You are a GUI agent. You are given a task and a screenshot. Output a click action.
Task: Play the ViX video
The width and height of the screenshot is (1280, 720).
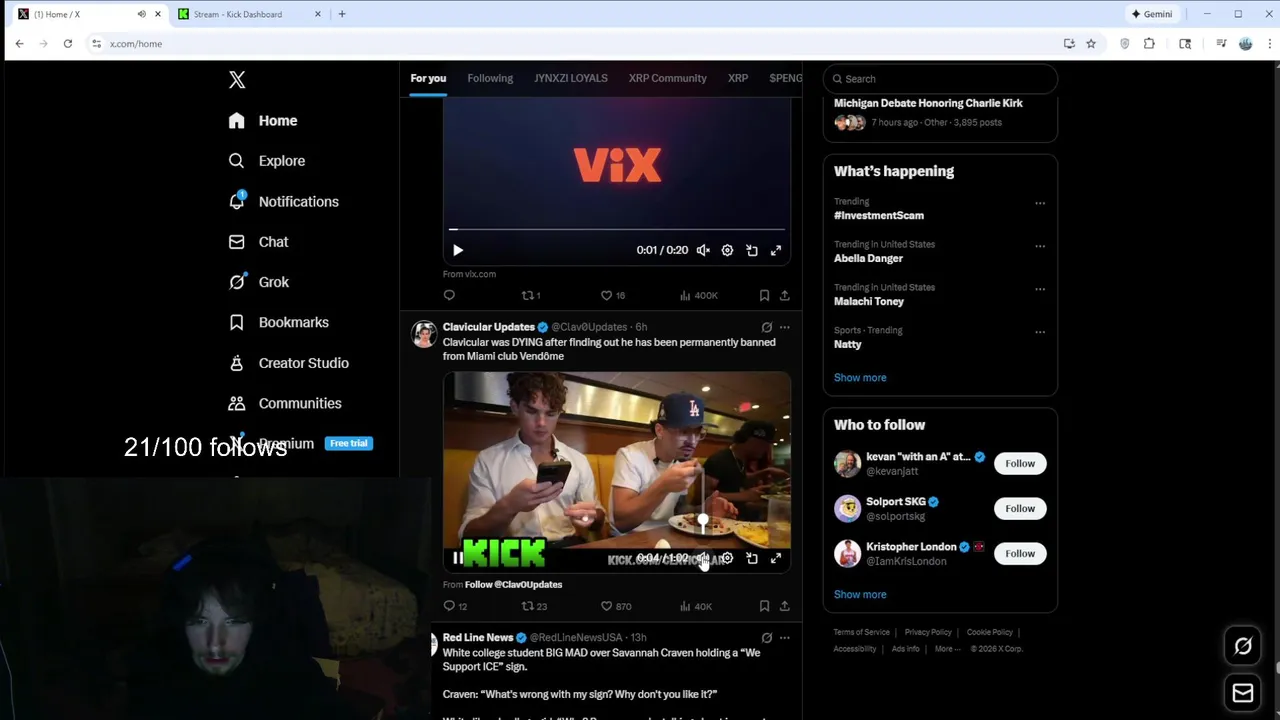coord(458,250)
